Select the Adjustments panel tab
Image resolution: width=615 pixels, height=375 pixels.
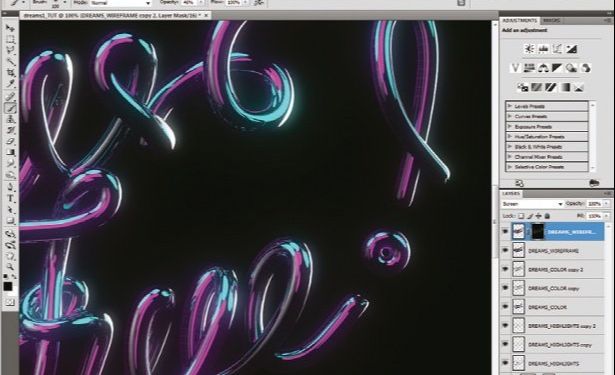tap(520, 20)
